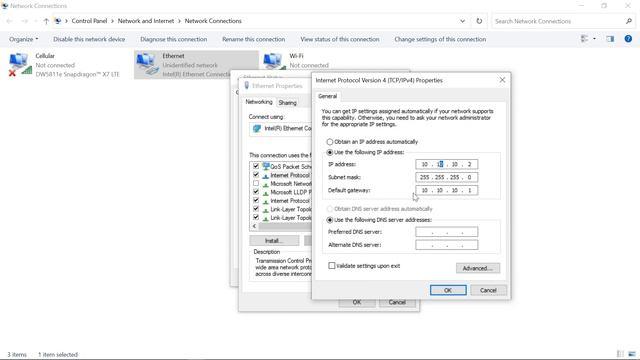This screenshot has height=360, width=640.
Task: Focus the Search Network Connections box
Action: pyautogui.click(x=558, y=21)
